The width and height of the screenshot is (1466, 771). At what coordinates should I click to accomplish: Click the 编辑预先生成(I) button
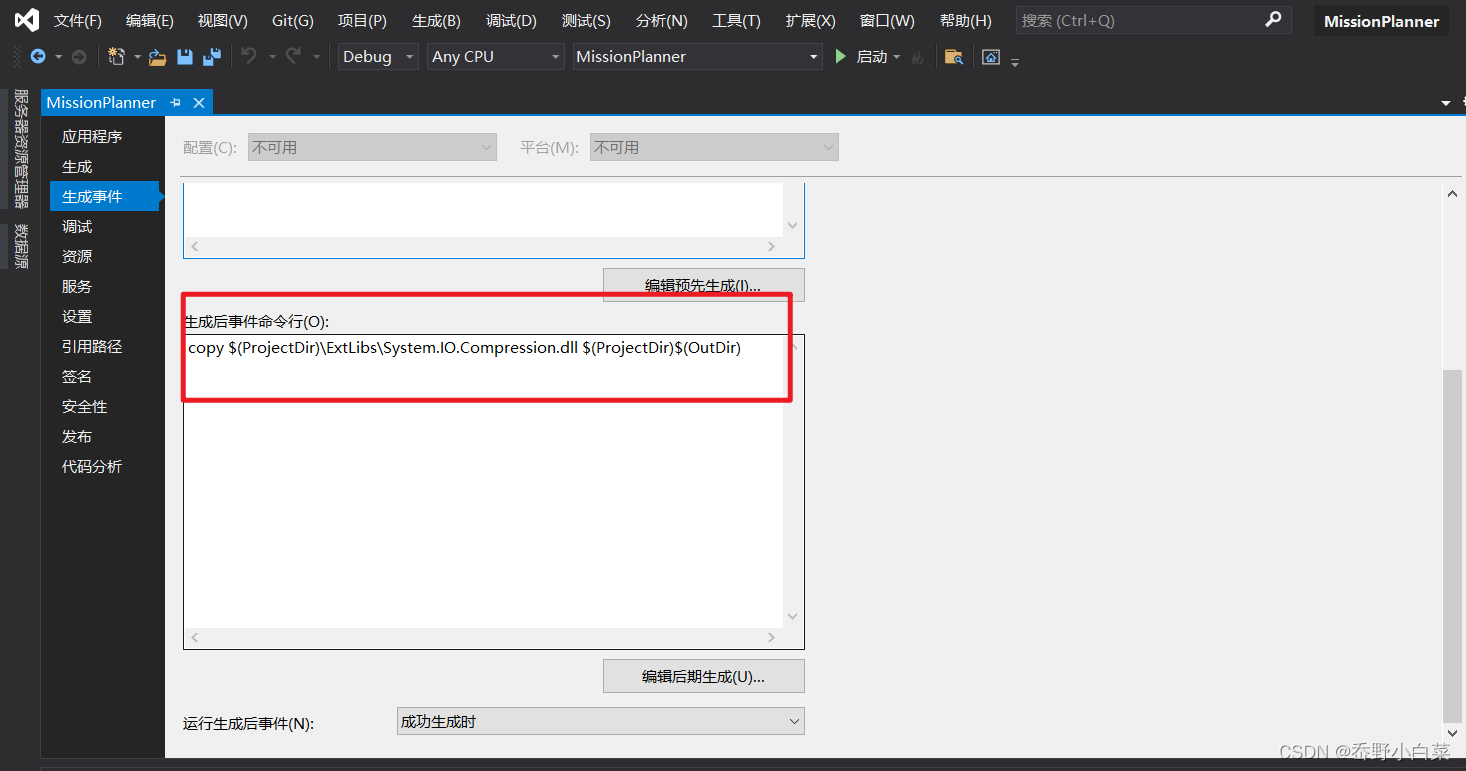point(703,285)
